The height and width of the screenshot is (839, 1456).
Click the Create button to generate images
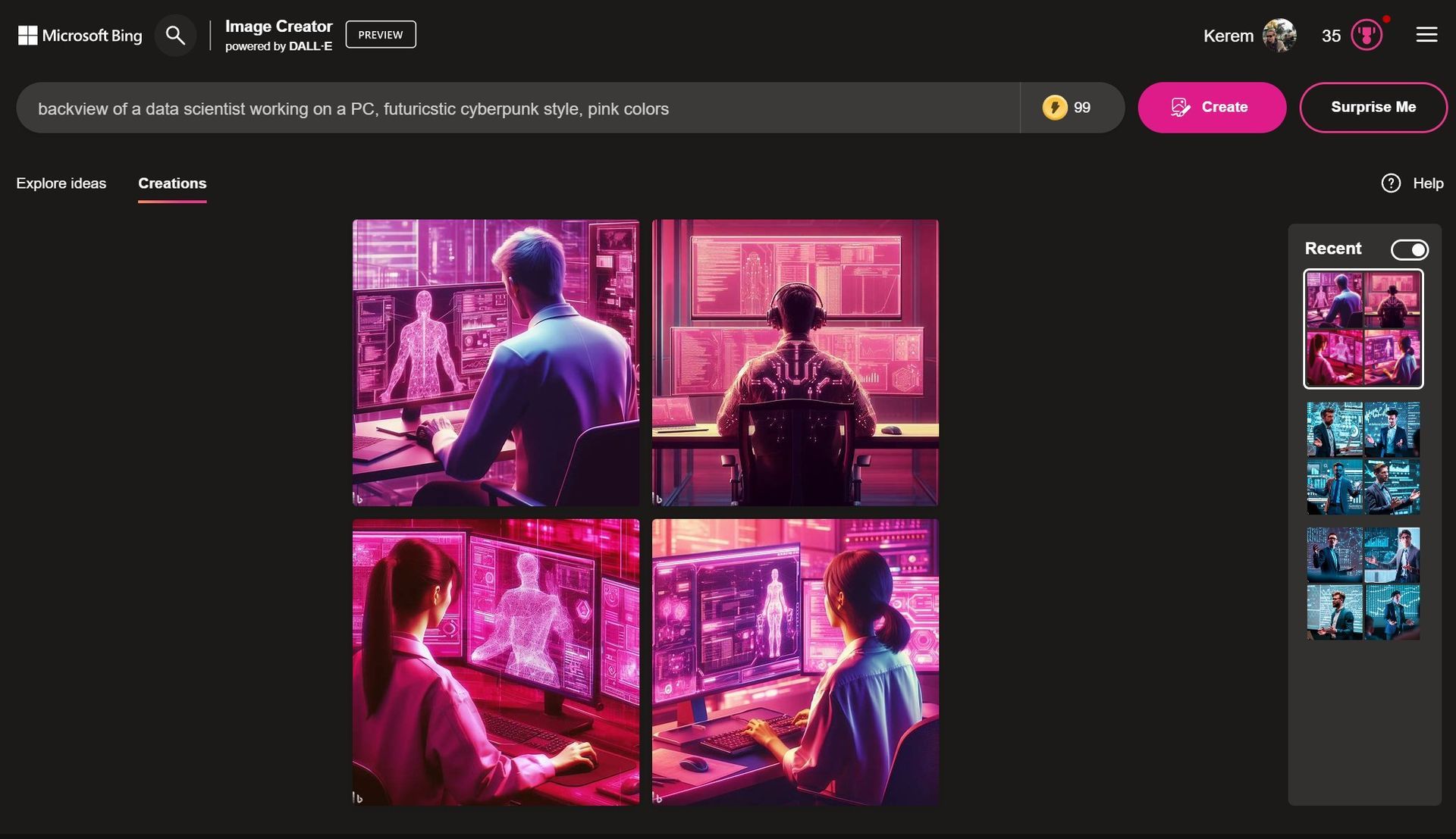(1211, 107)
